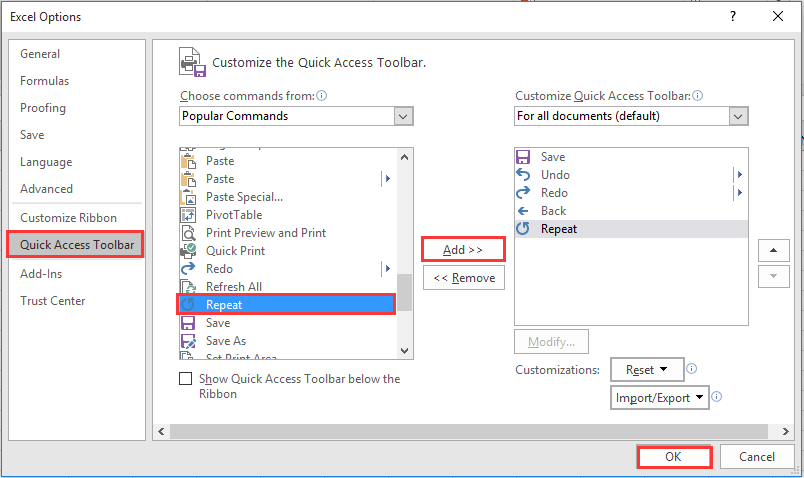Click the commands list vertical scrollbar thumb
The image size is (804, 478).
pos(405,292)
